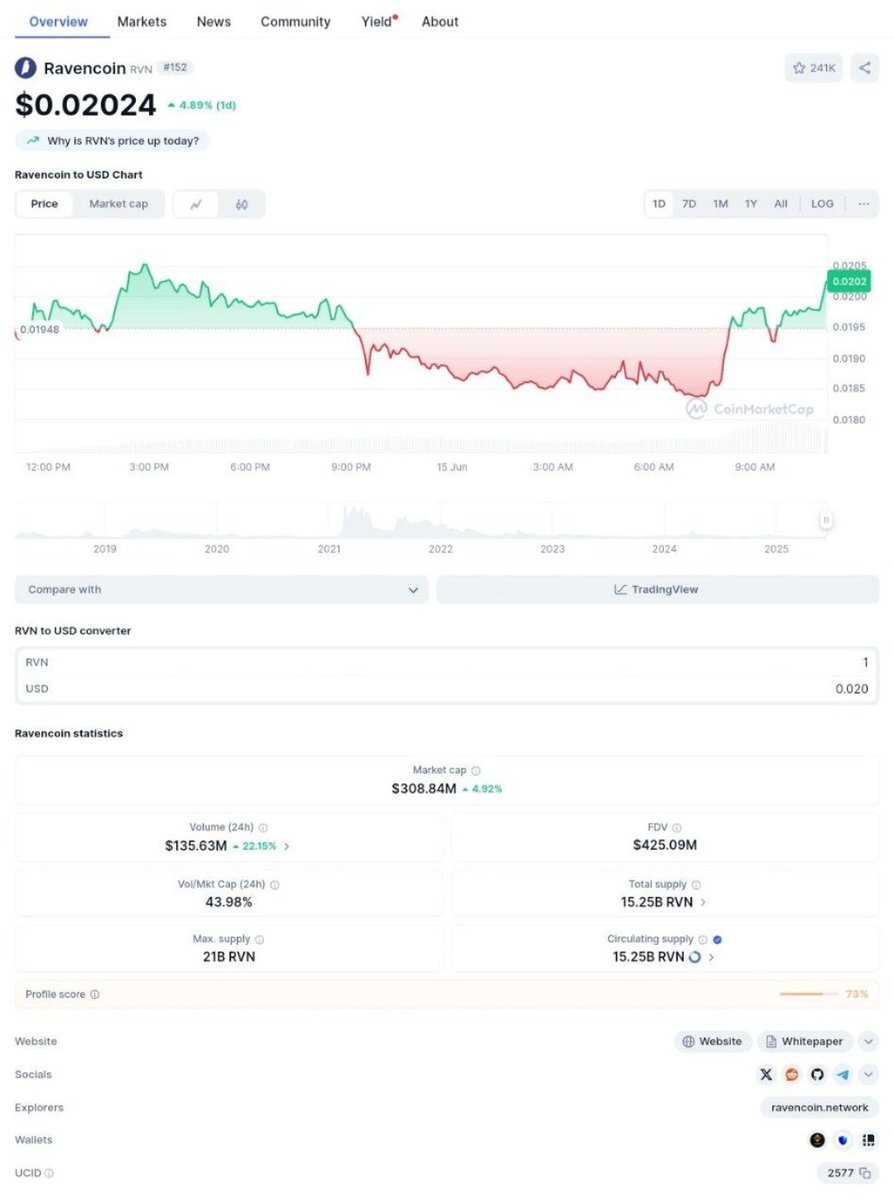Click the UCID info icon
Viewport: 894px width, 1200px height.
coord(49,1173)
